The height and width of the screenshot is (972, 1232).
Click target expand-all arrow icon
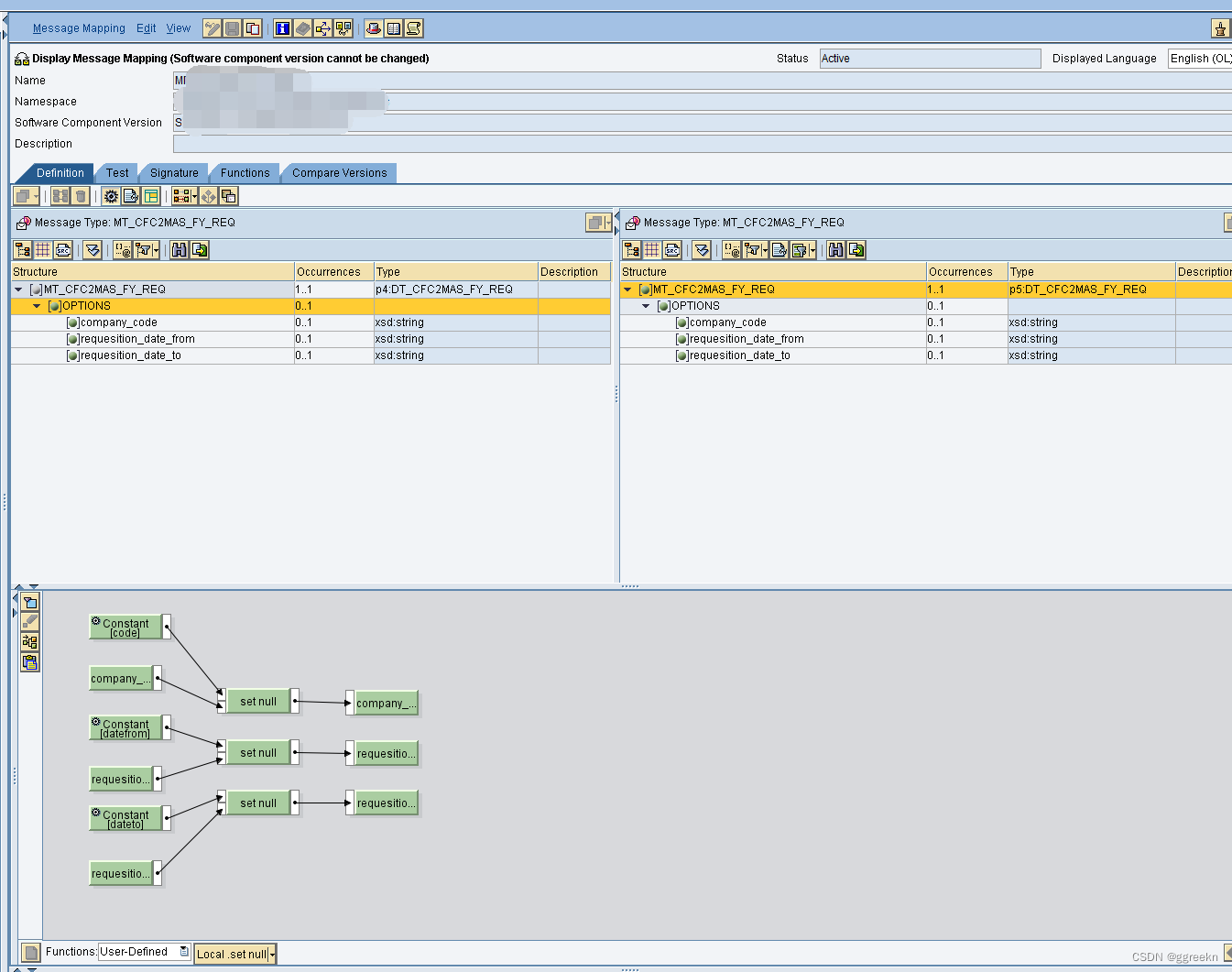coord(702,250)
